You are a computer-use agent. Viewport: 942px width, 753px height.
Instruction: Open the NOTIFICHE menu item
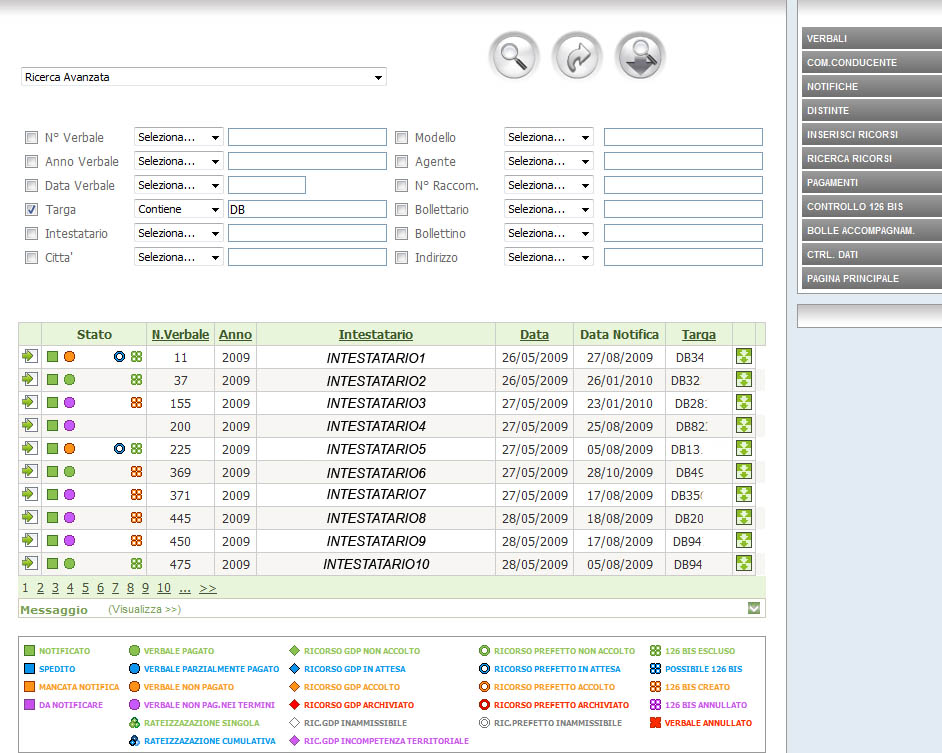click(872, 87)
